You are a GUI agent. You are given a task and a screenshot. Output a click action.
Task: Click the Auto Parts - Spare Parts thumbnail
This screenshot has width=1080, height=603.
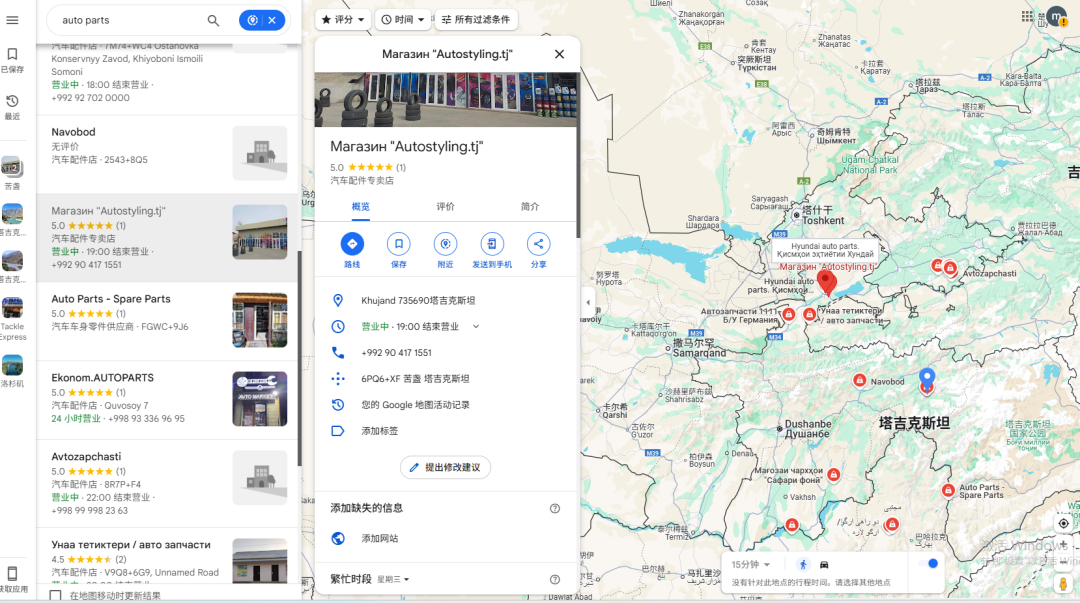pyautogui.click(x=260, y=320)
